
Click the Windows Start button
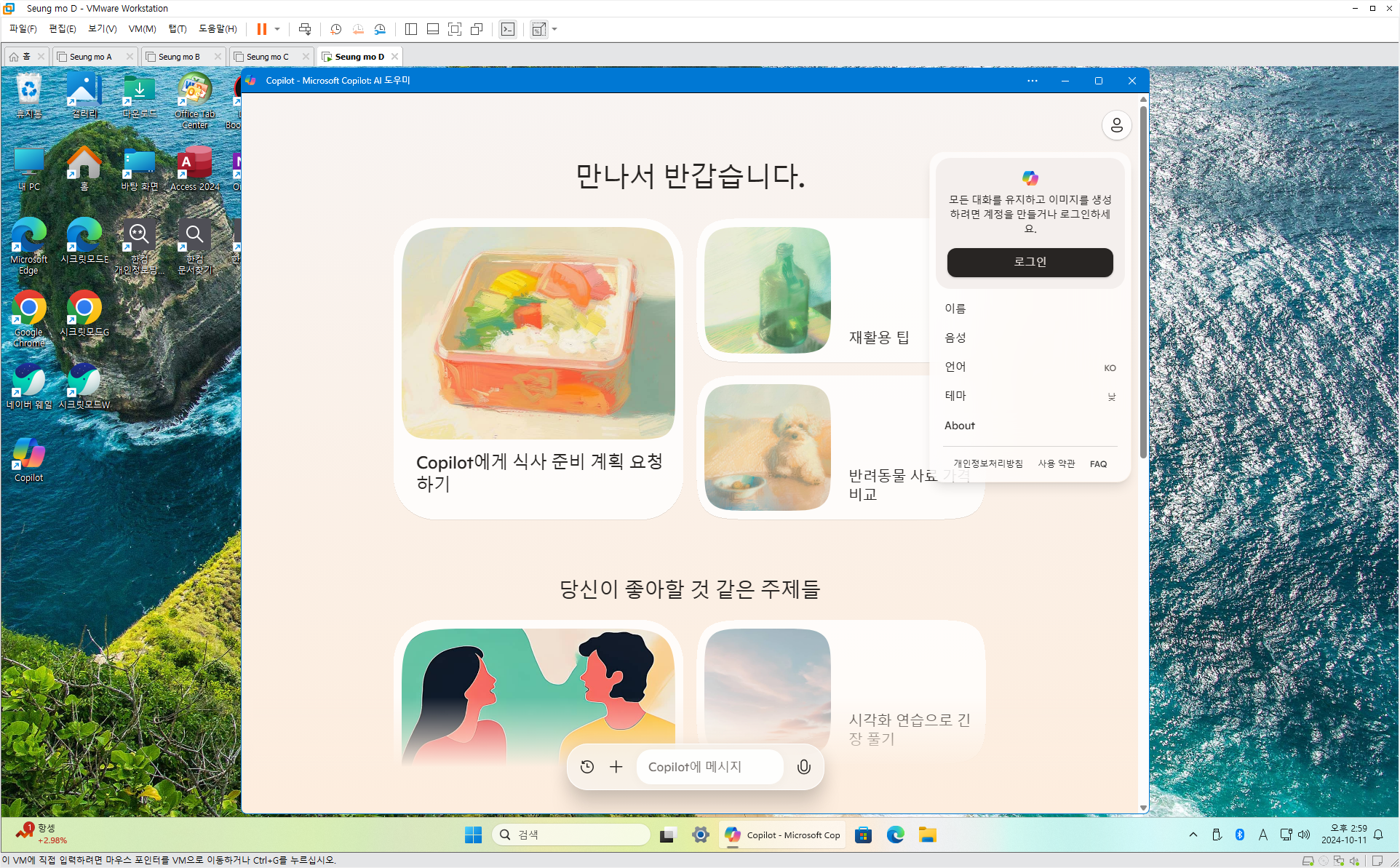pos(473,835)
